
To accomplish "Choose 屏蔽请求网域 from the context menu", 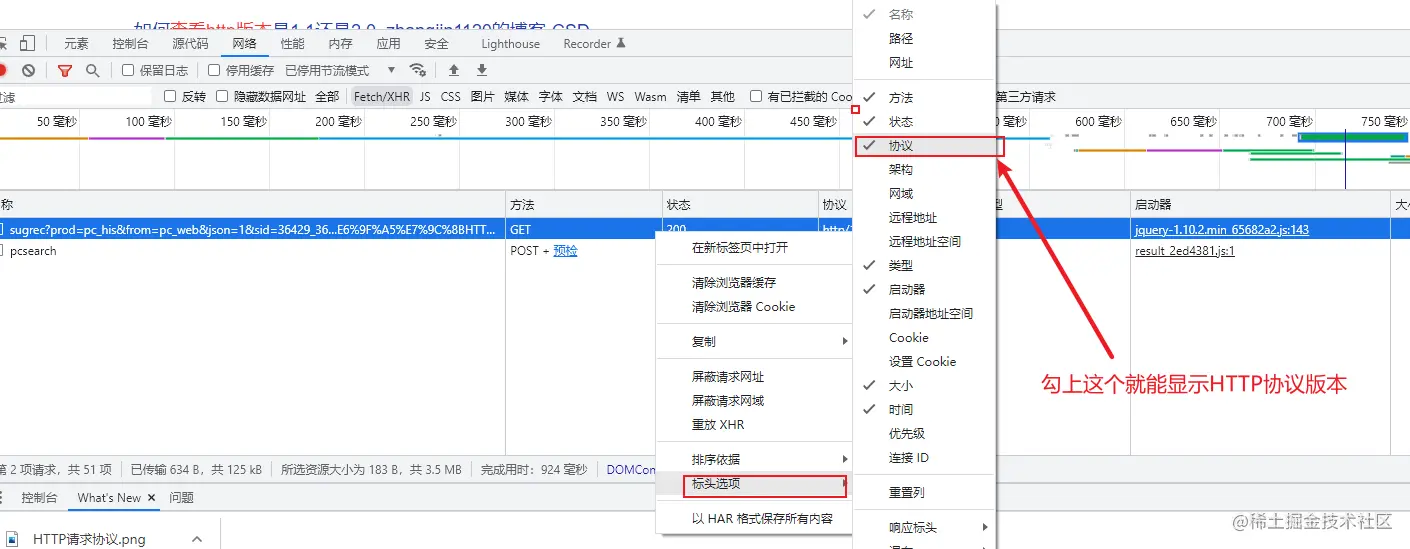I will point(752,400).
